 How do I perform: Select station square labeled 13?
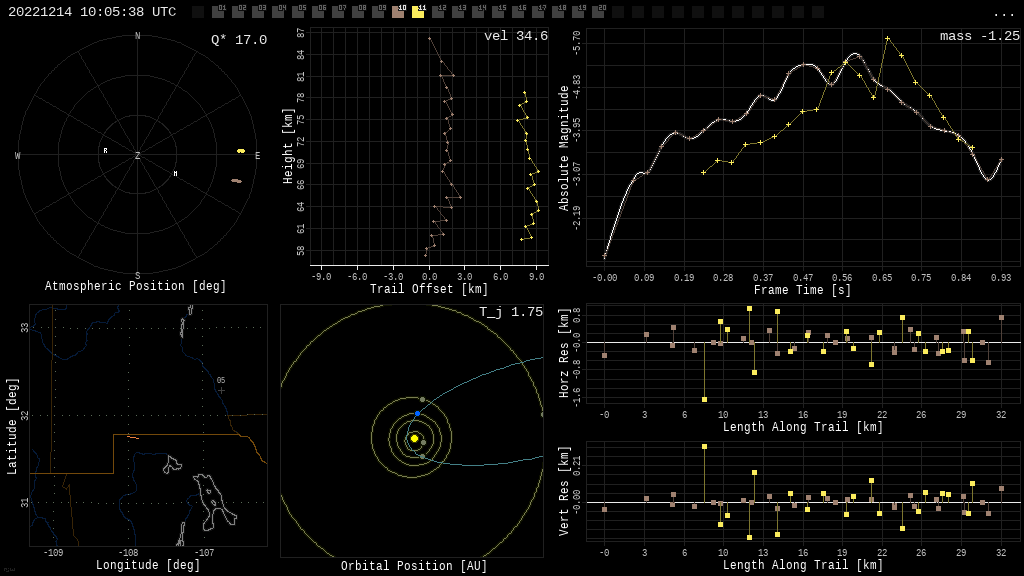[x=458, y=12]
